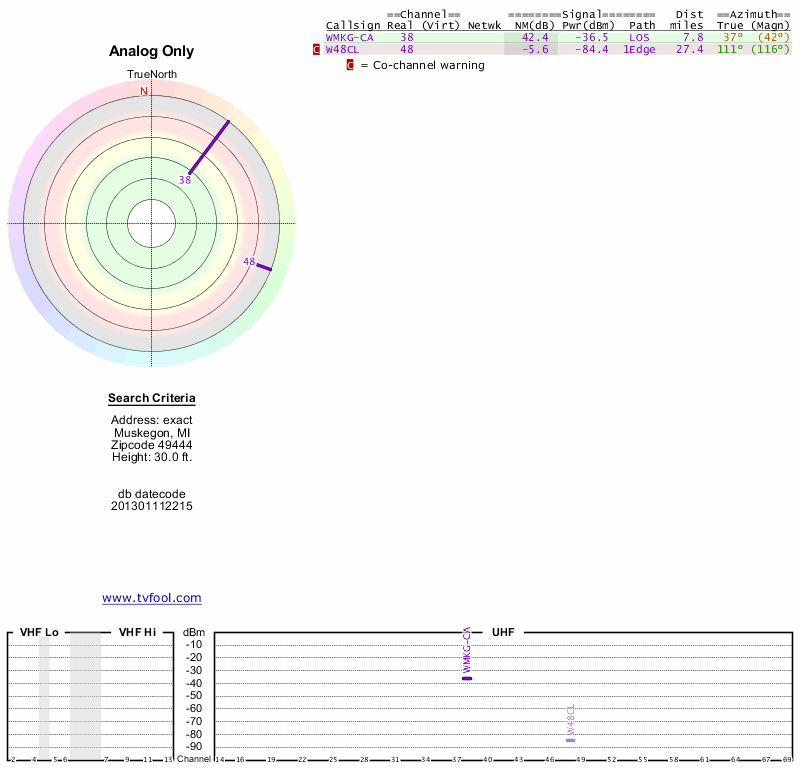Open the www.tvfool.com link
Viewport: 800px width, 768px height.
(x=152, y=598)
